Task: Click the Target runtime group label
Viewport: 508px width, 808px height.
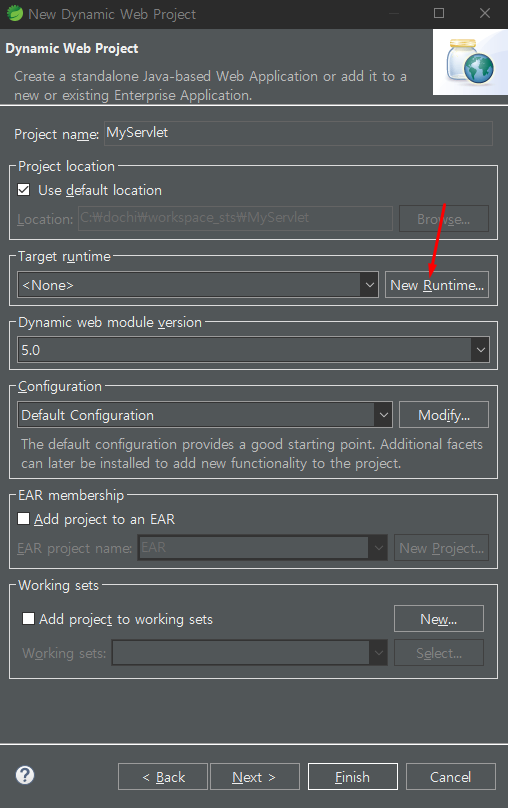Action: (64, 257)
